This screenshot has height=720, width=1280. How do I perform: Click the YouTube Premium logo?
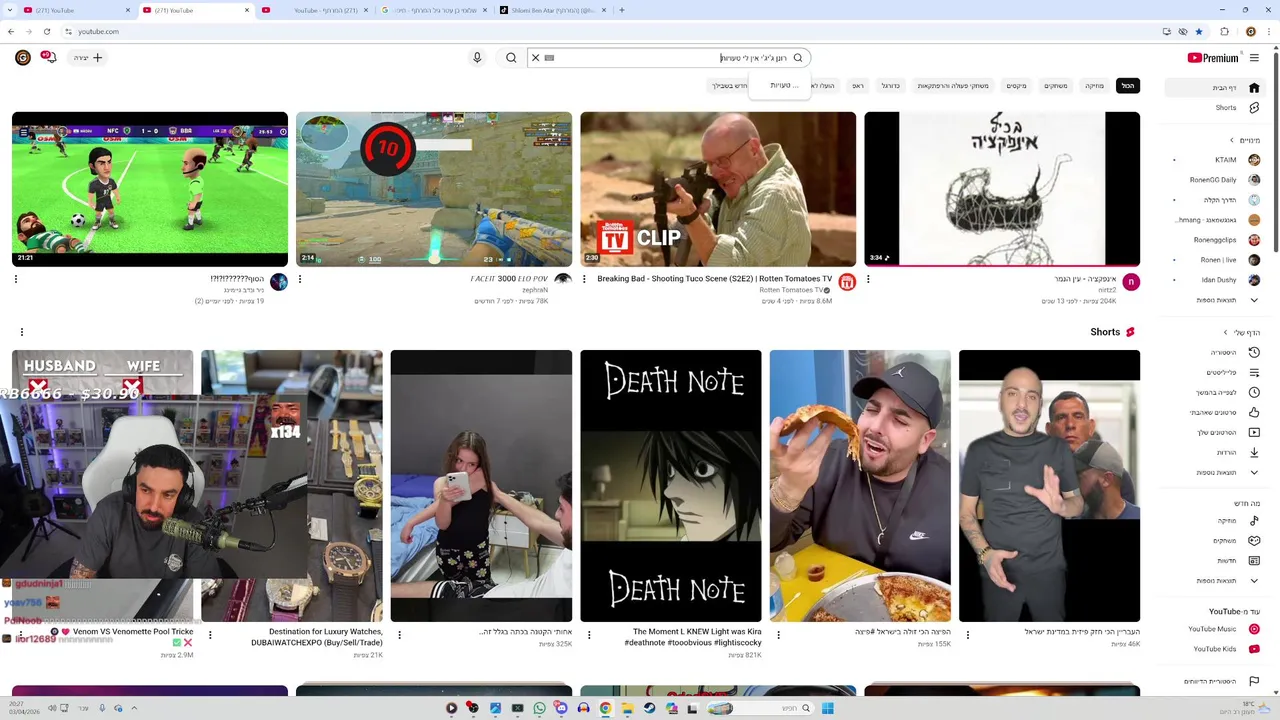pyautogui.click(x=1213, y=58)
